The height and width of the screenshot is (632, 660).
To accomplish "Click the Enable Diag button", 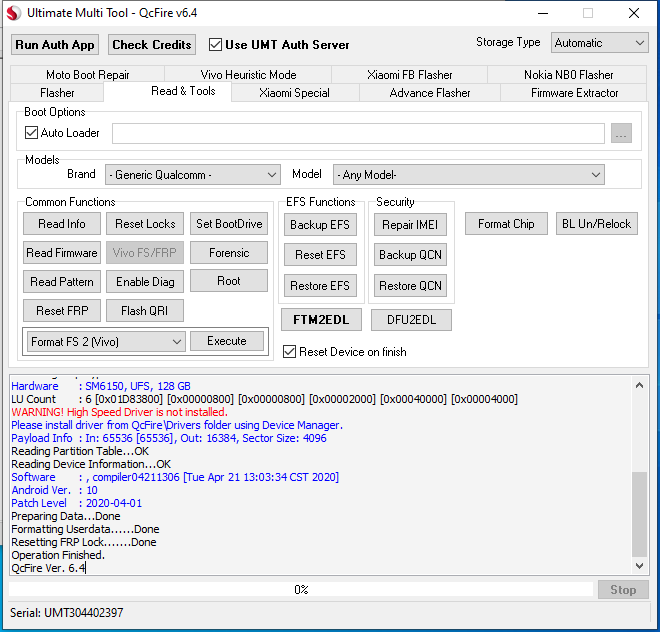I will (145, 282).
